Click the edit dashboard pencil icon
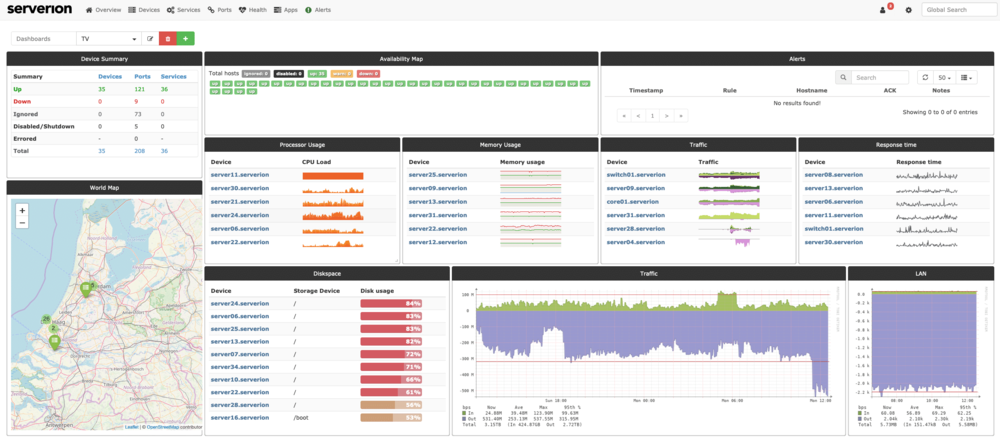Image resolution: width=1000 pixels, height=438 pixels. (x=150, y=38)
